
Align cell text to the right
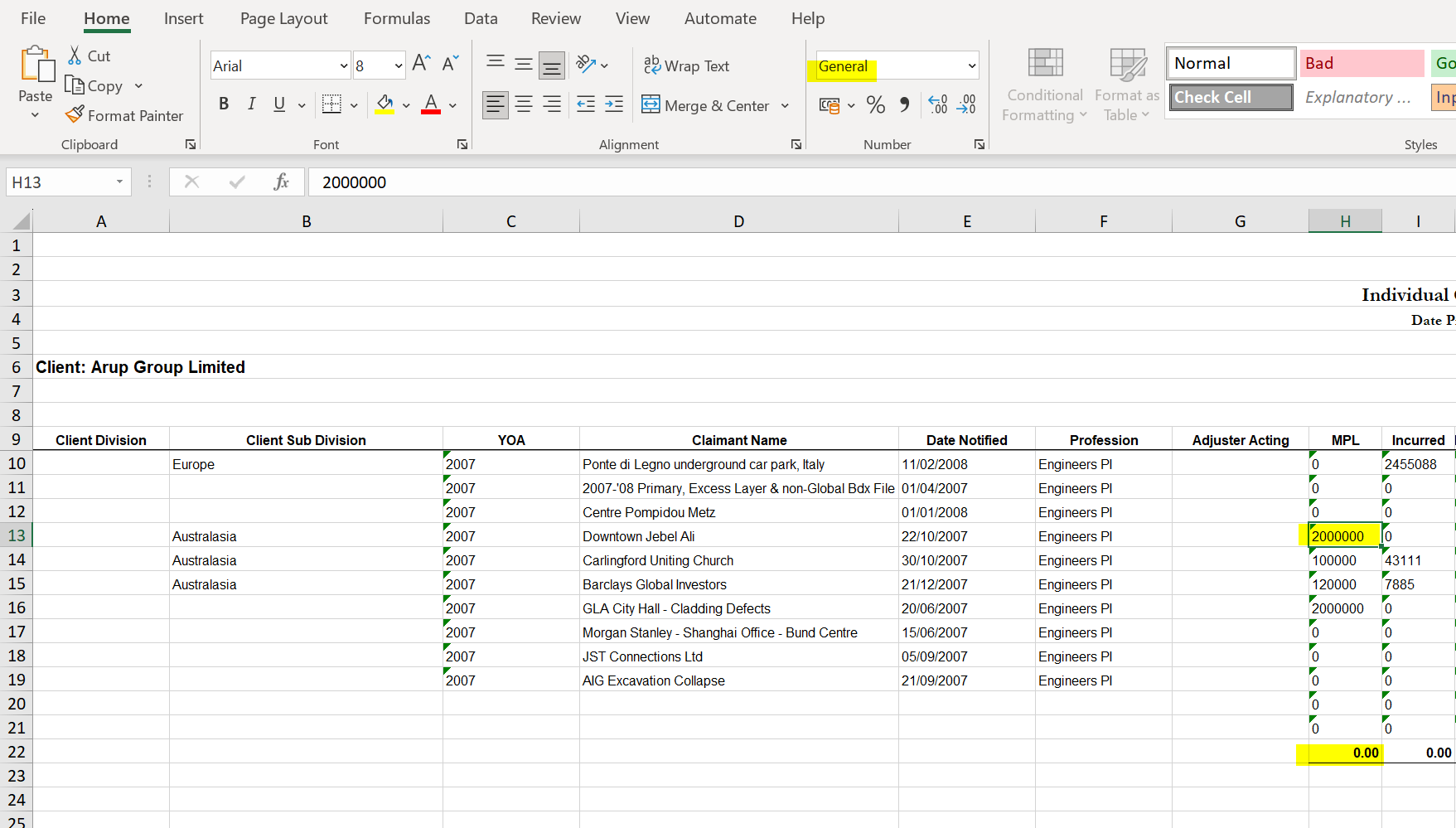coord(552,104)
